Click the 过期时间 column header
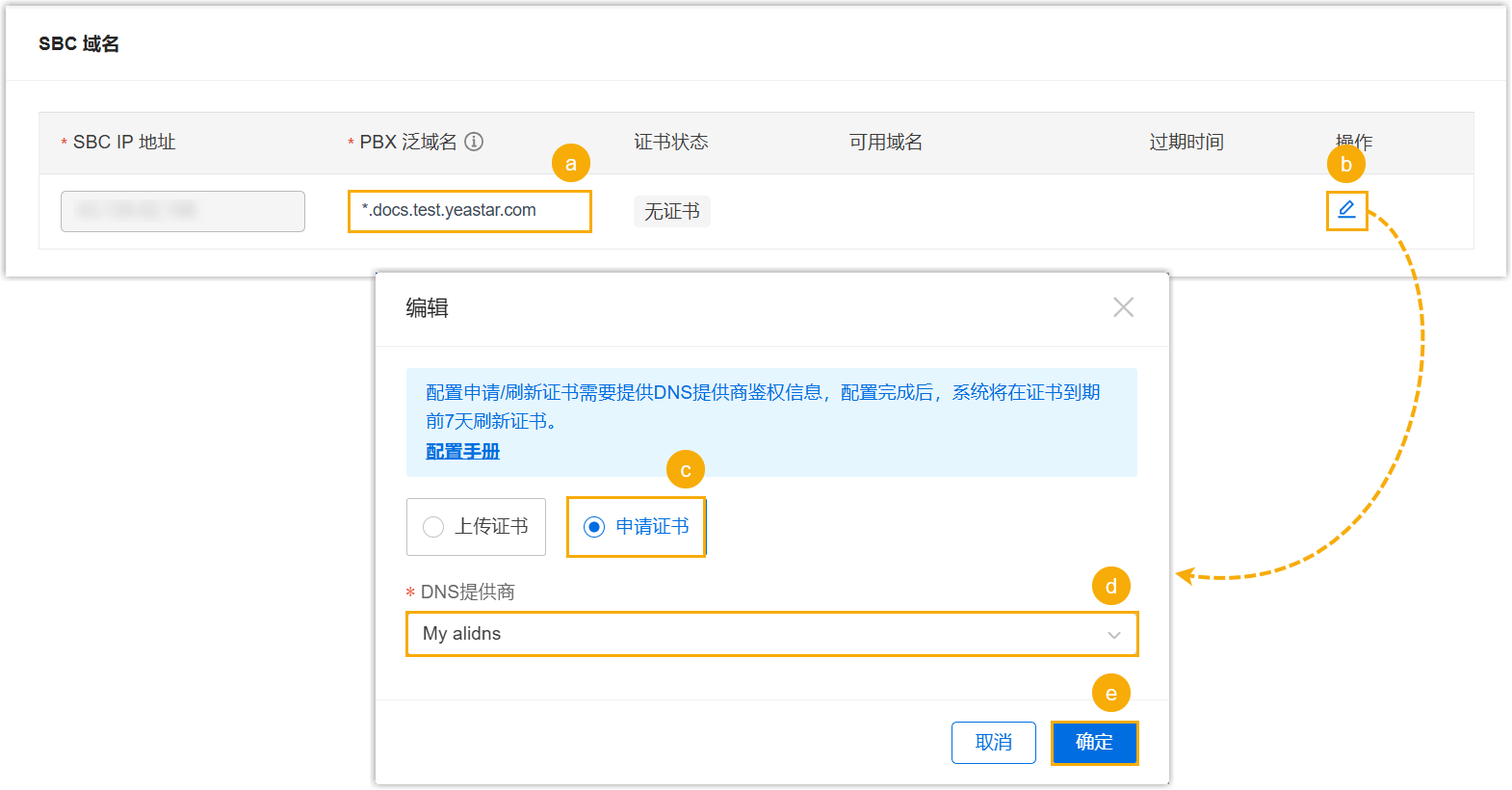1512x790 pixels. point(1186,143)
